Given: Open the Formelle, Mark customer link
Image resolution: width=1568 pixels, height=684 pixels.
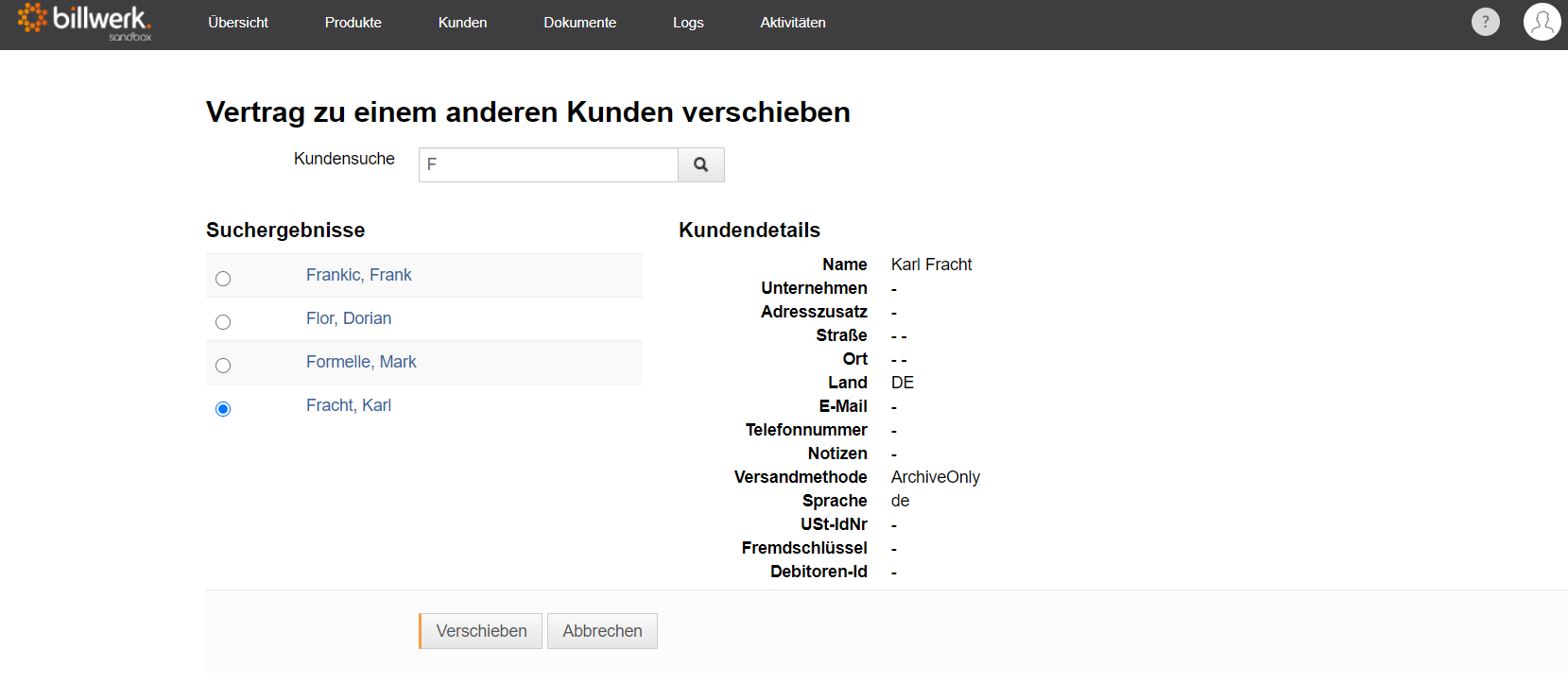Looking at the screenshot, I should (361, 362).
